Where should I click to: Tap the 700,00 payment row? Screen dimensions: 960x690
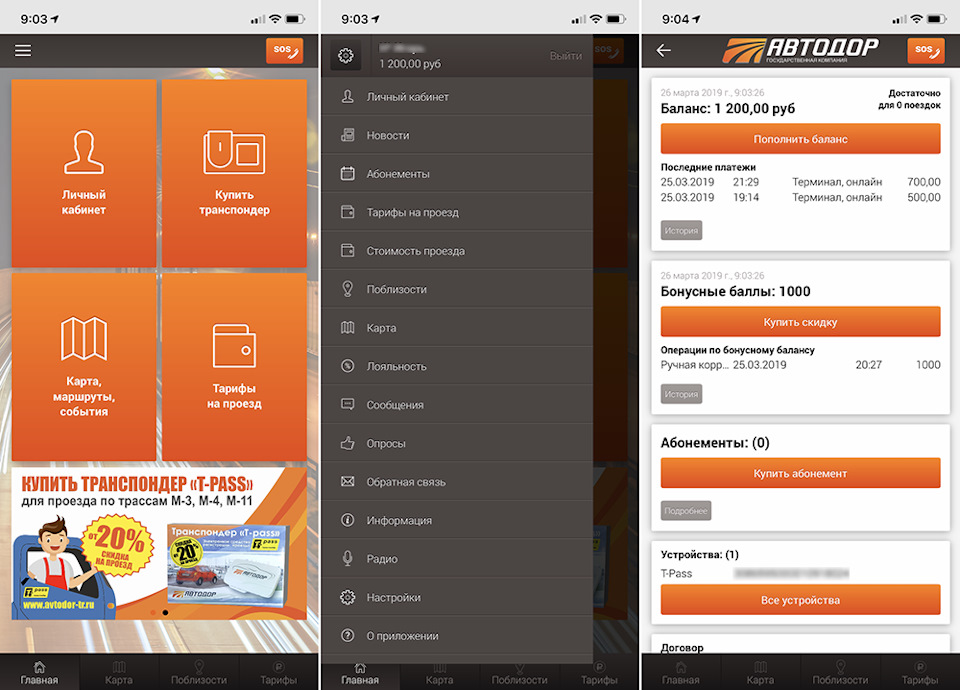click(800, 182)
